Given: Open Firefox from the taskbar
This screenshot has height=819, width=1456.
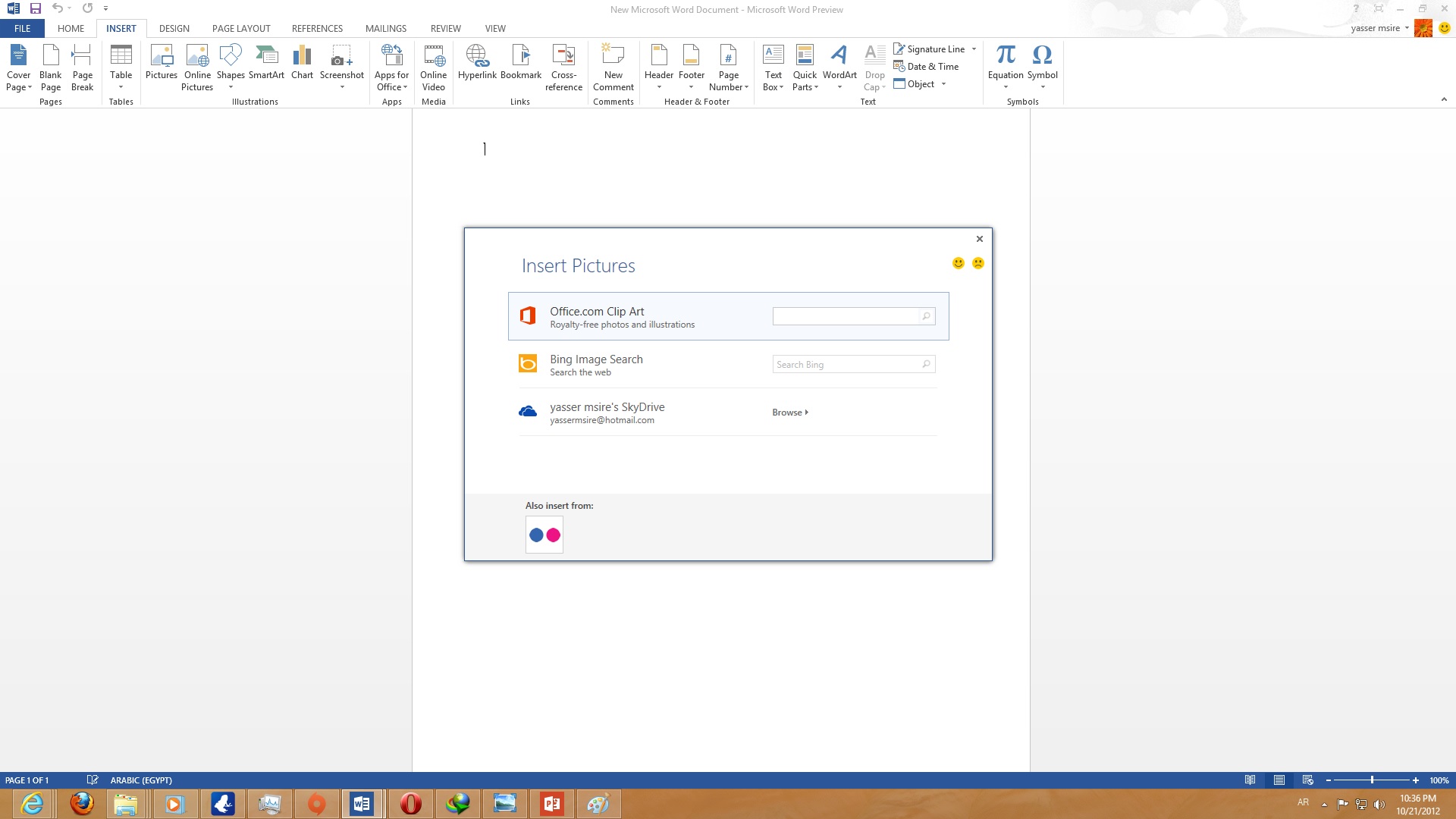Looking at the screenshot, I should coord(82,804).
